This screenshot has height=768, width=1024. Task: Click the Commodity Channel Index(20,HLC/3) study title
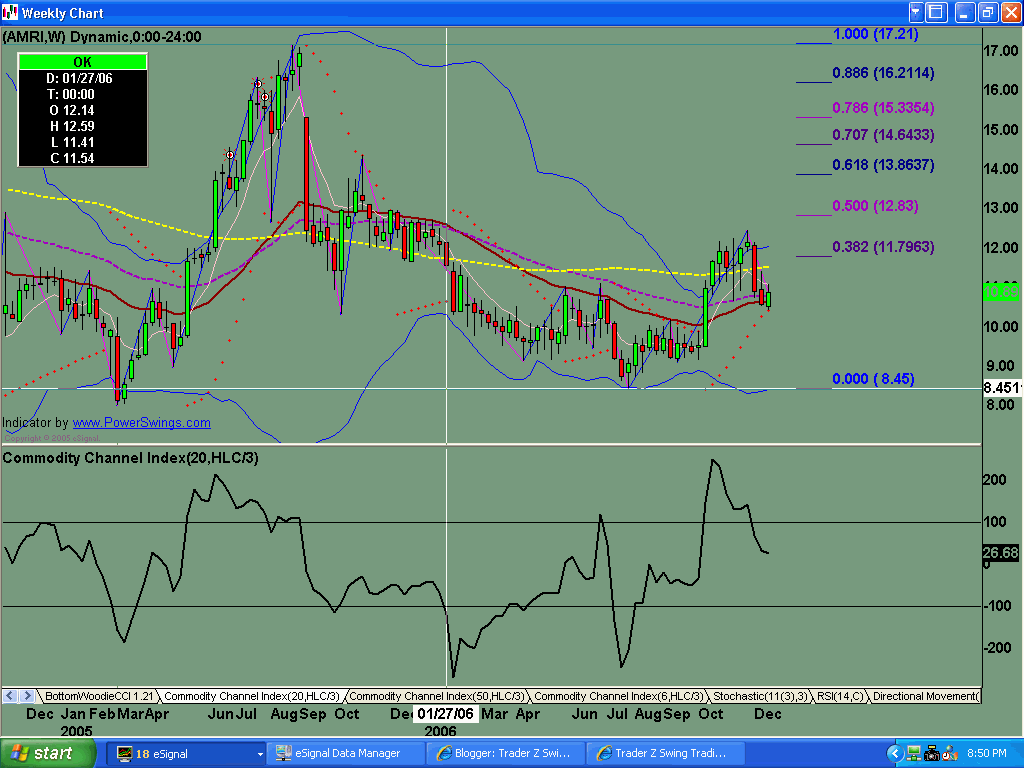pyautogui.click(x=131, y=458)
